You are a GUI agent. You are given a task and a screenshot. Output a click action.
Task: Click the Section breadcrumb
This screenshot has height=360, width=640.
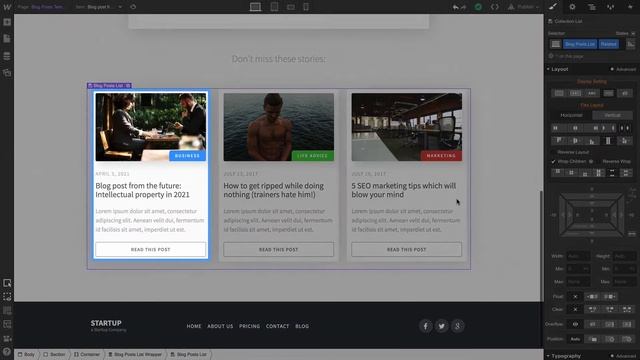point(54,354)
